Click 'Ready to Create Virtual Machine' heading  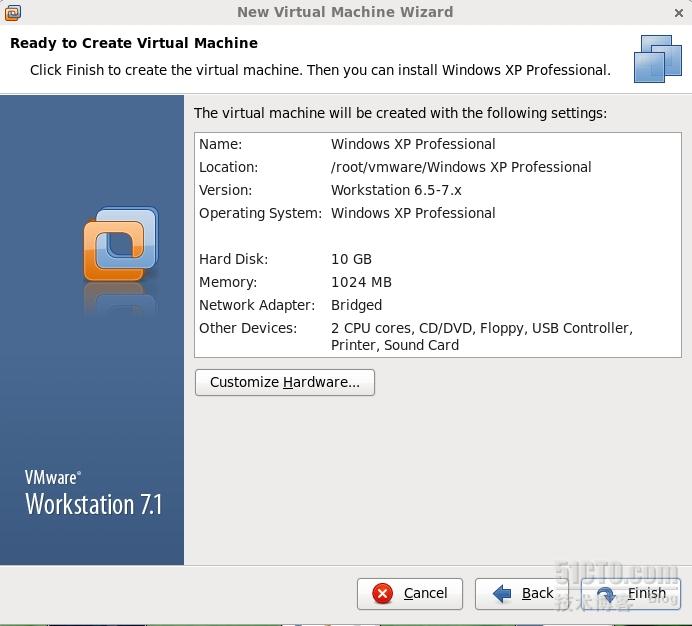click(134, 43)
